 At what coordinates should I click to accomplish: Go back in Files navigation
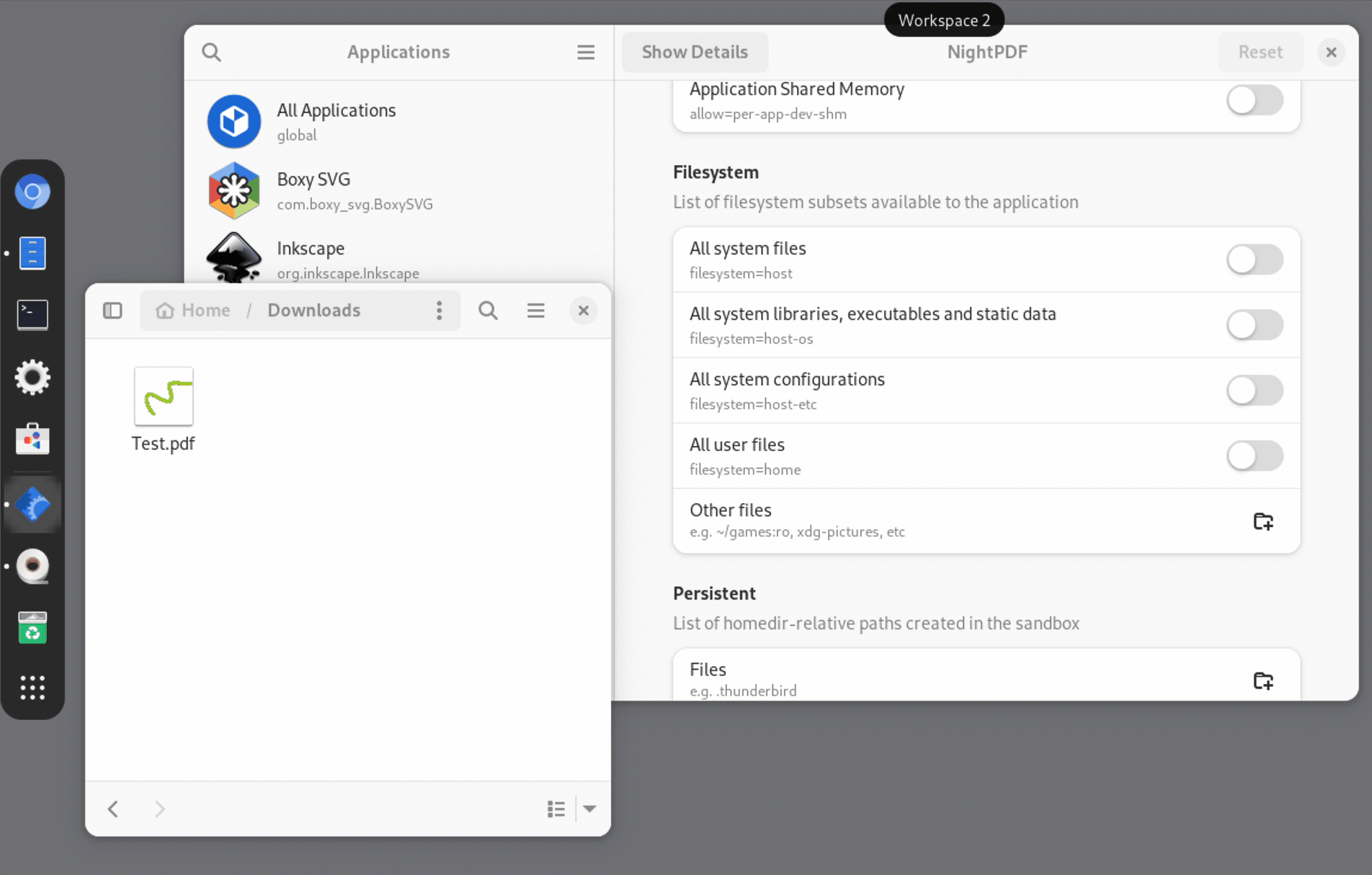(113, 809)
